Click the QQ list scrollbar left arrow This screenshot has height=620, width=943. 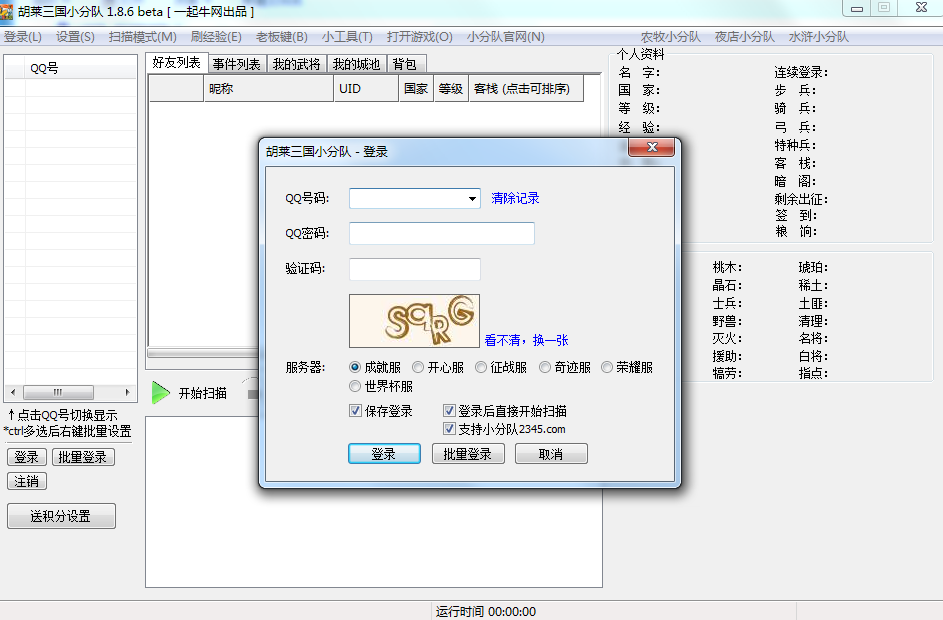[x=13, y=392]
